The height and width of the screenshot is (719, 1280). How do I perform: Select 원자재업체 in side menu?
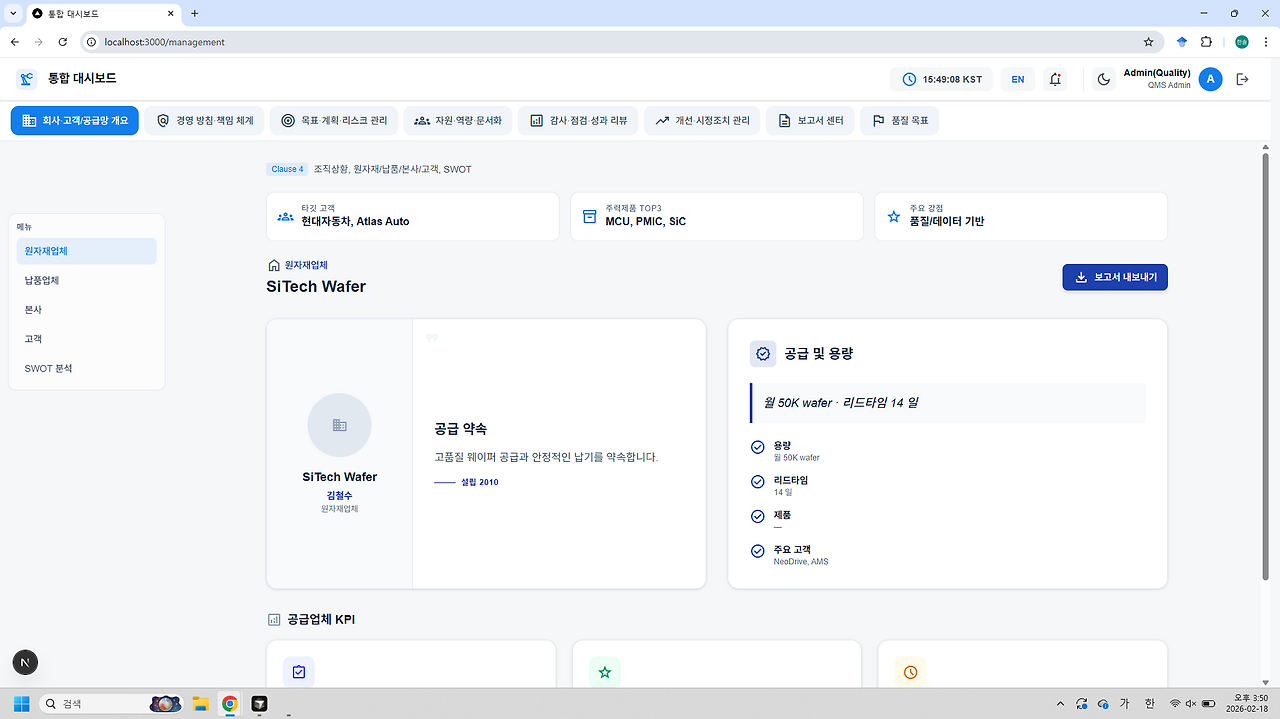pyautogui.click(x=87, y=251)
